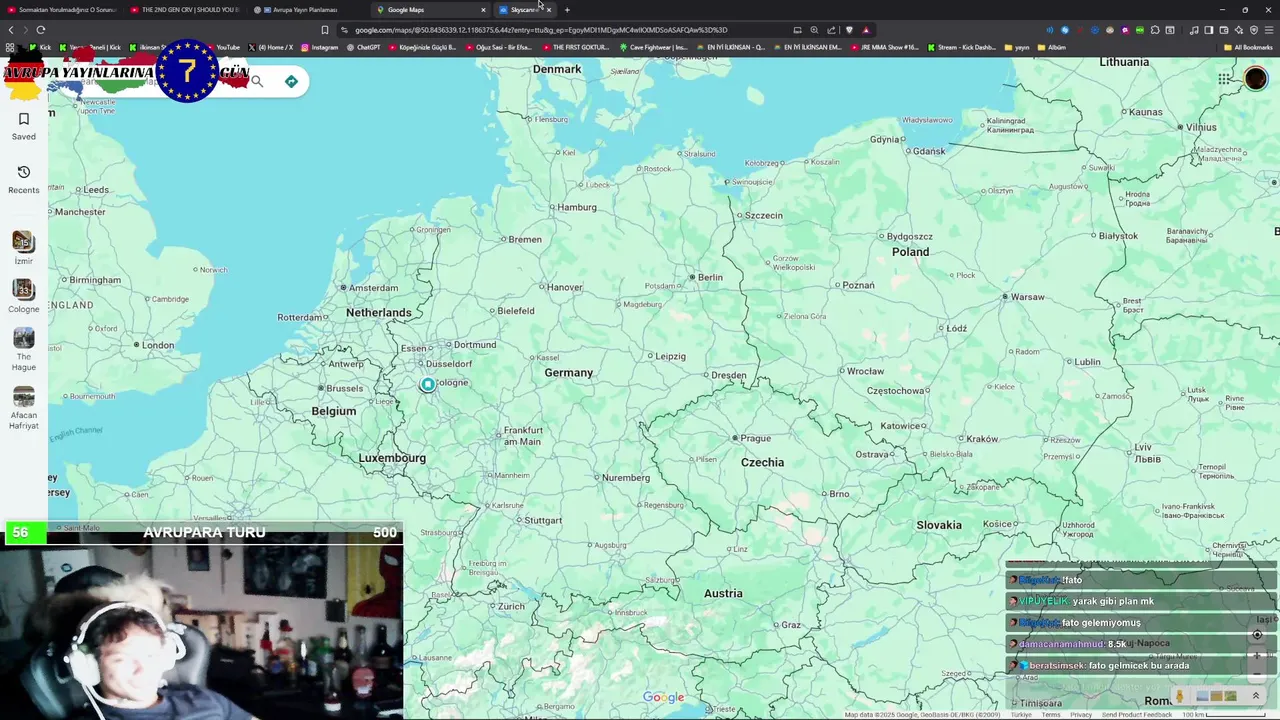Switch to the Skyscanner browser tab

pyautogui.click(x=525, y=10)
